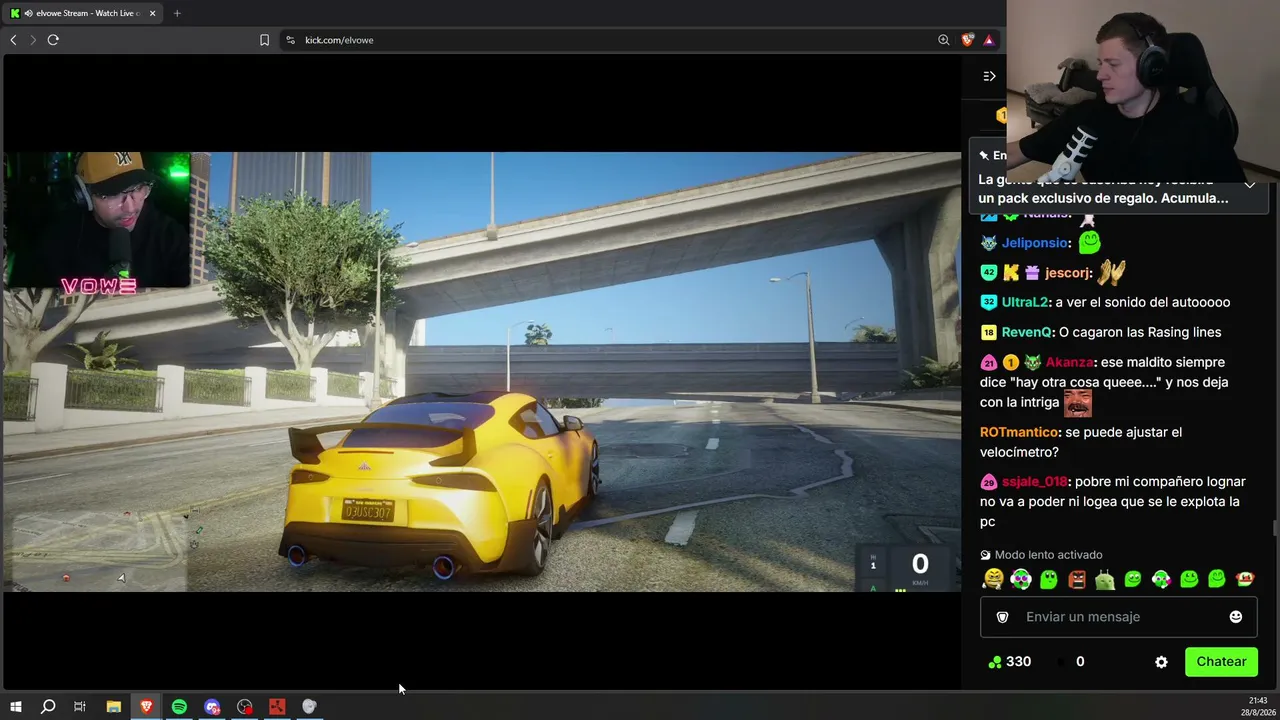Open Jeliponsio's chat profile

pos(1035,243)
